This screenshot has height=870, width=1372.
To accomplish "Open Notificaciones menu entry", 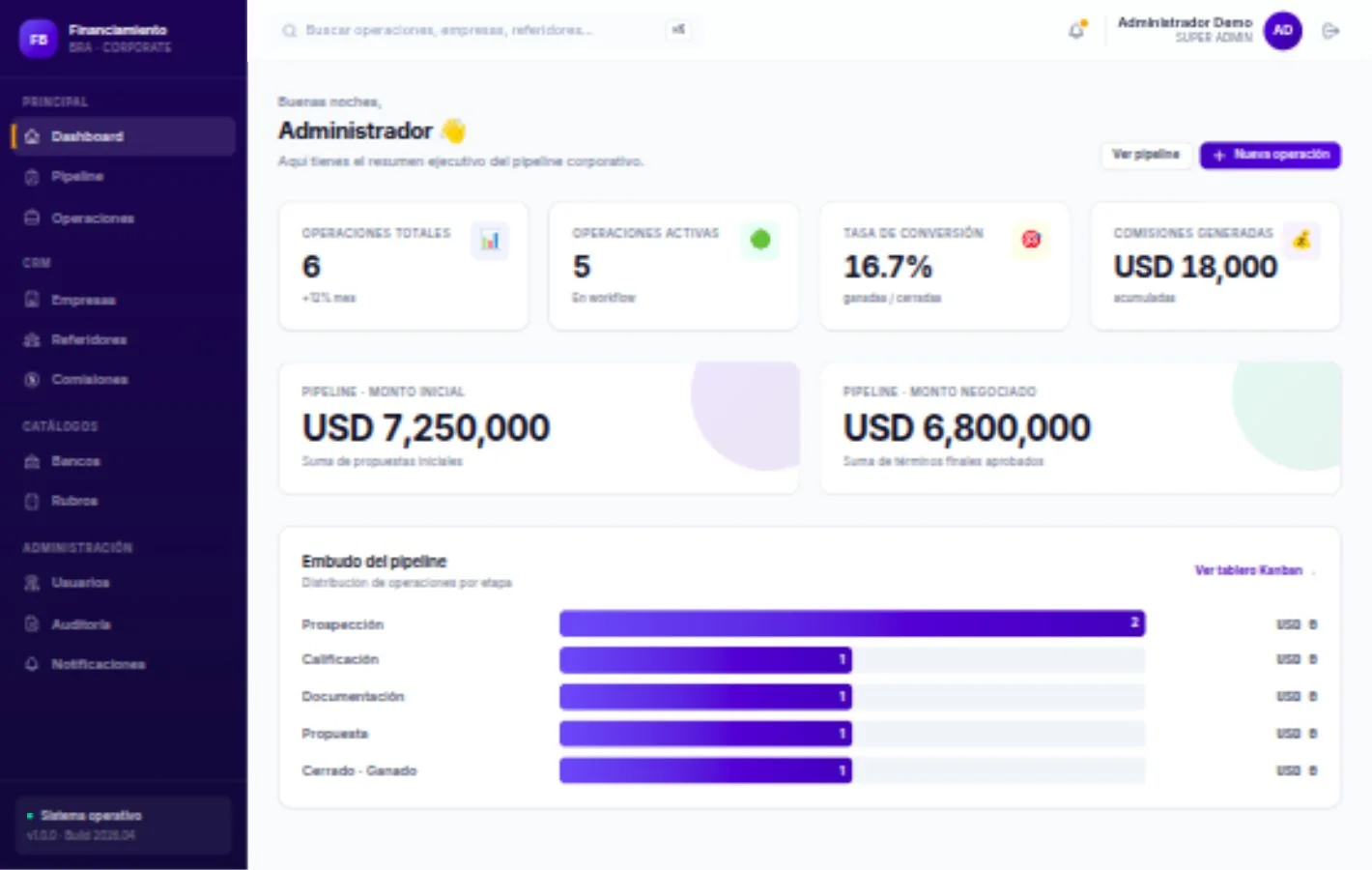I will [124, 664].
